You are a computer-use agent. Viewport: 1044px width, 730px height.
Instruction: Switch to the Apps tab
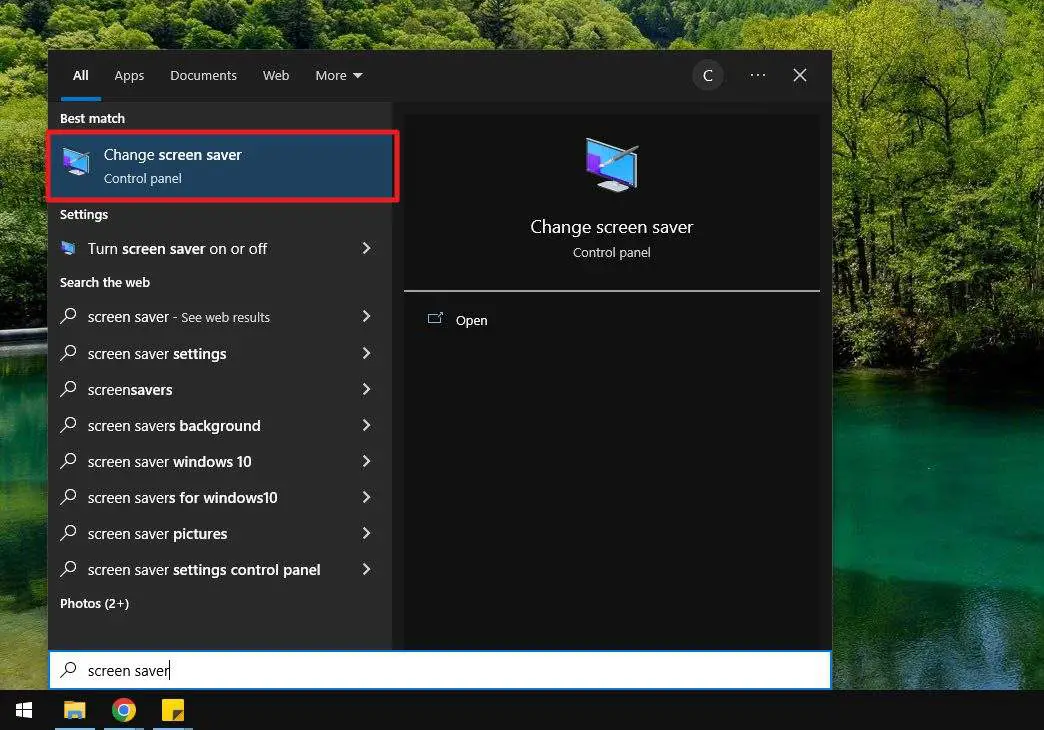point(129,75)
